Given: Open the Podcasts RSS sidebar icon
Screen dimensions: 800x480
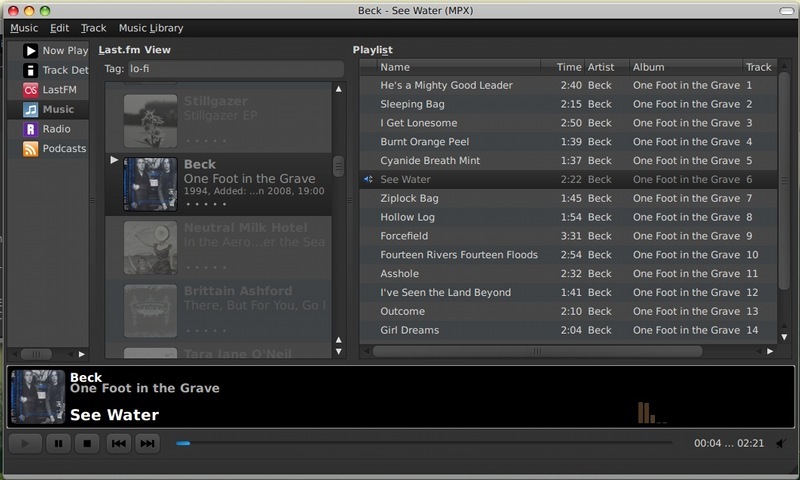Looking at the screenshot, I should pos(31,148).
